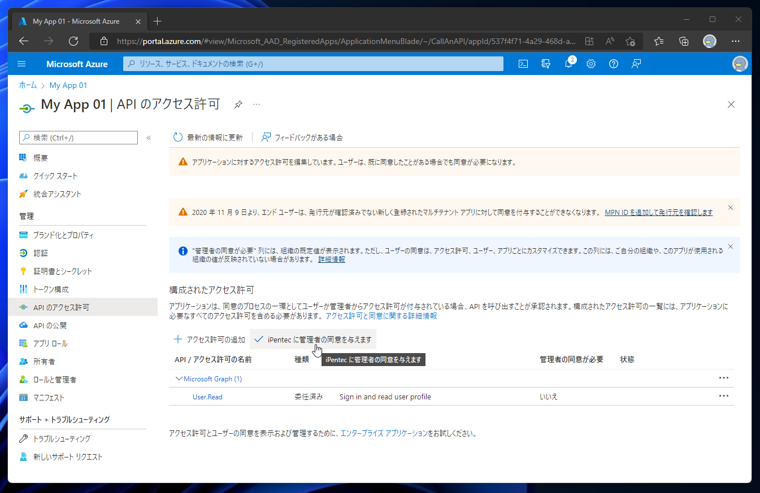
Task: Collapse the Microsoft Graph (1) group
Action: pyautogui.click(x=178, y=379)
